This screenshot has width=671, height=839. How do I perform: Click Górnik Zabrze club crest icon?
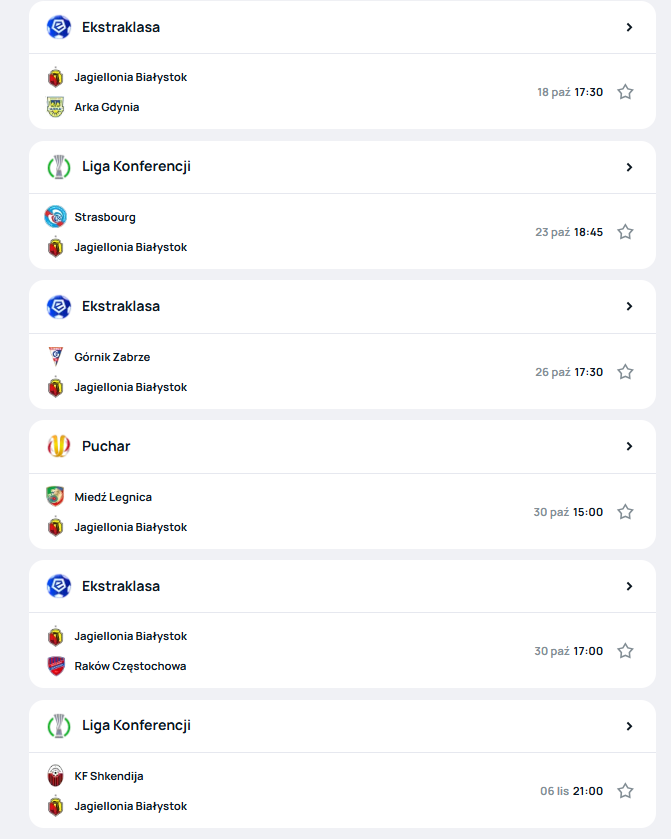pyautogui.click(x=56, y=357)
